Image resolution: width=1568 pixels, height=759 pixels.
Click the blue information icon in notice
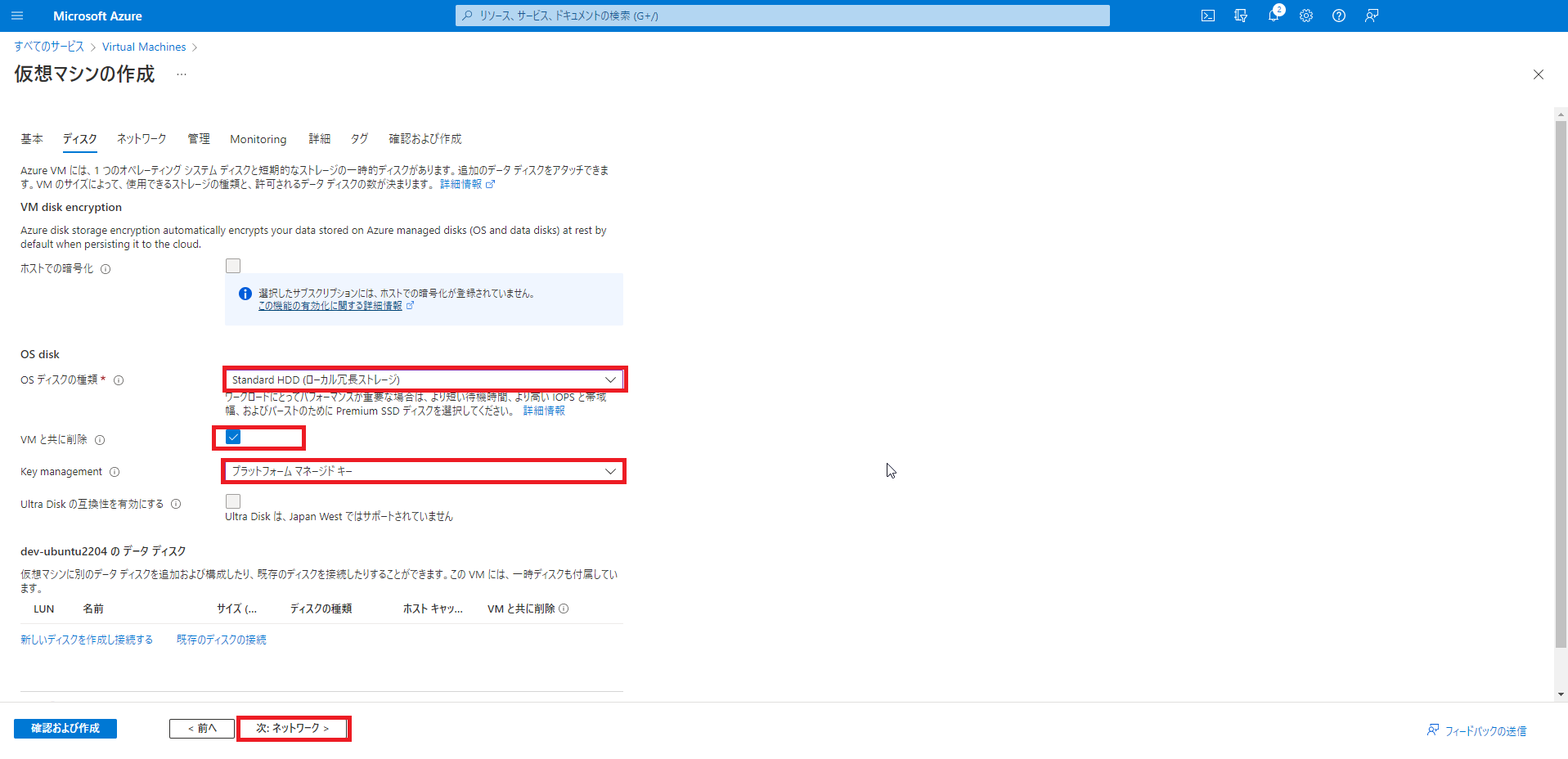pyautogui.click(x=245, y=294)
